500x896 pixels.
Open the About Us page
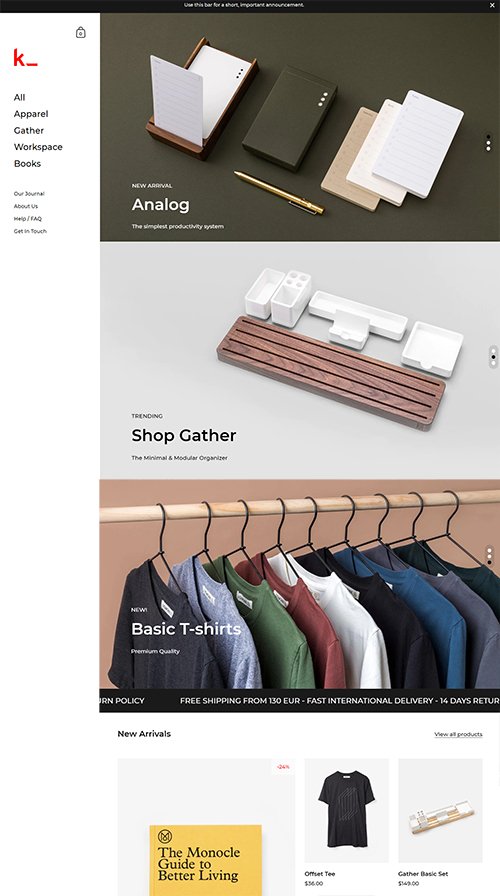point(26,206)
